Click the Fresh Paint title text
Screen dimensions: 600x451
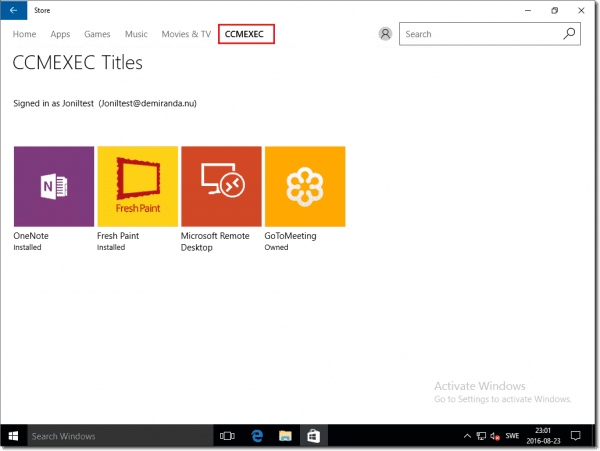click(118, 236)
